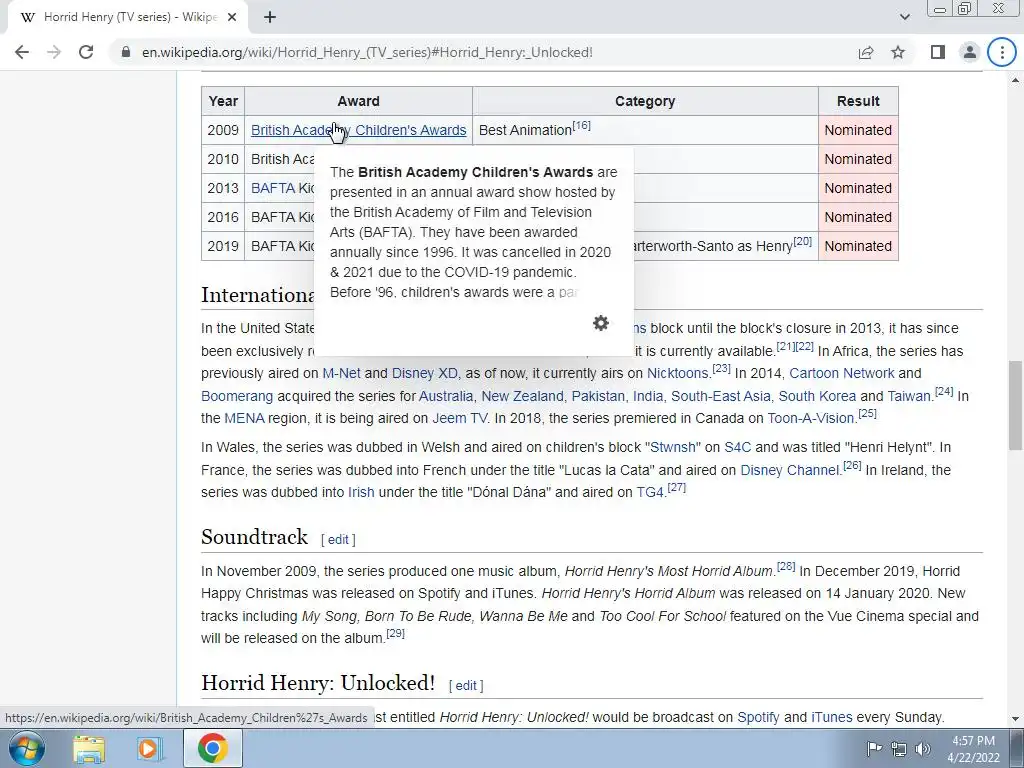Image resolution: width=1024 pixels, height=768 pixels.
Task: Click the address bar URL
Action: 367,52
